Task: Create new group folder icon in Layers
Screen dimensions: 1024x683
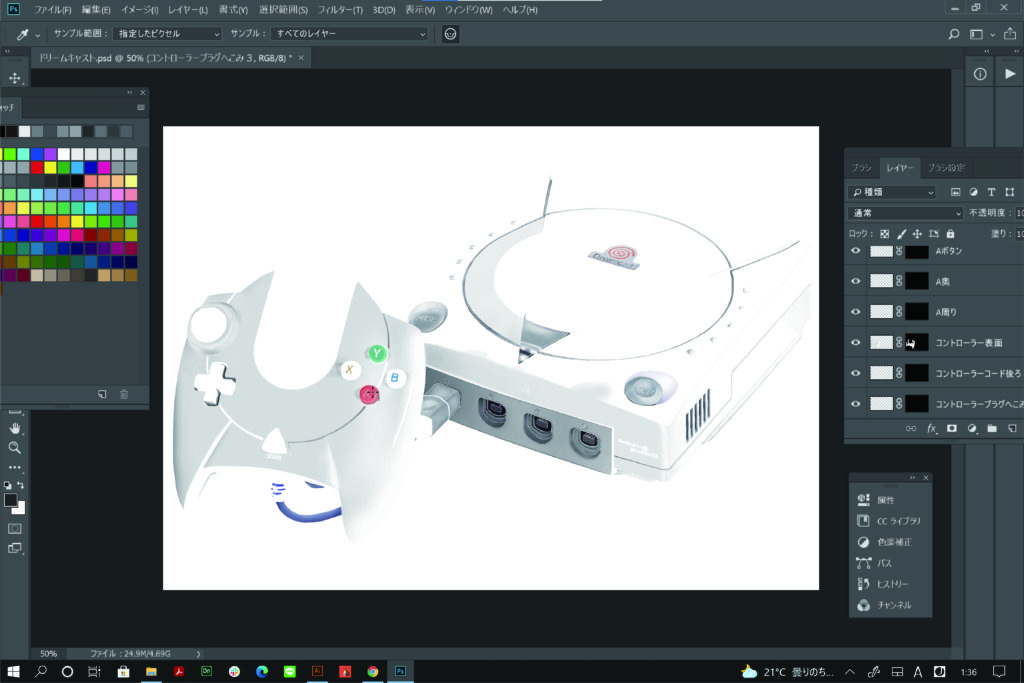Action: pyautogui.click(x=992, y=428)
